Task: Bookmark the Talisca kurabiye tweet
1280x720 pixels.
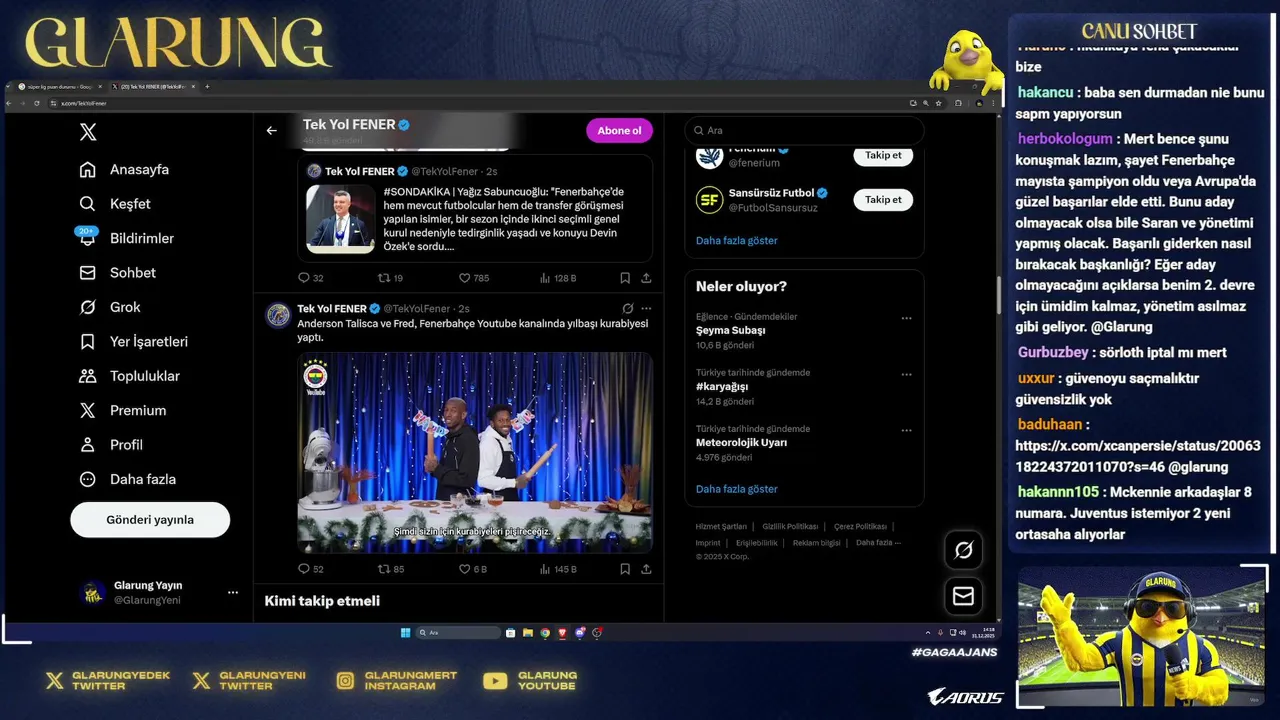Action: (x=625, y=569)
